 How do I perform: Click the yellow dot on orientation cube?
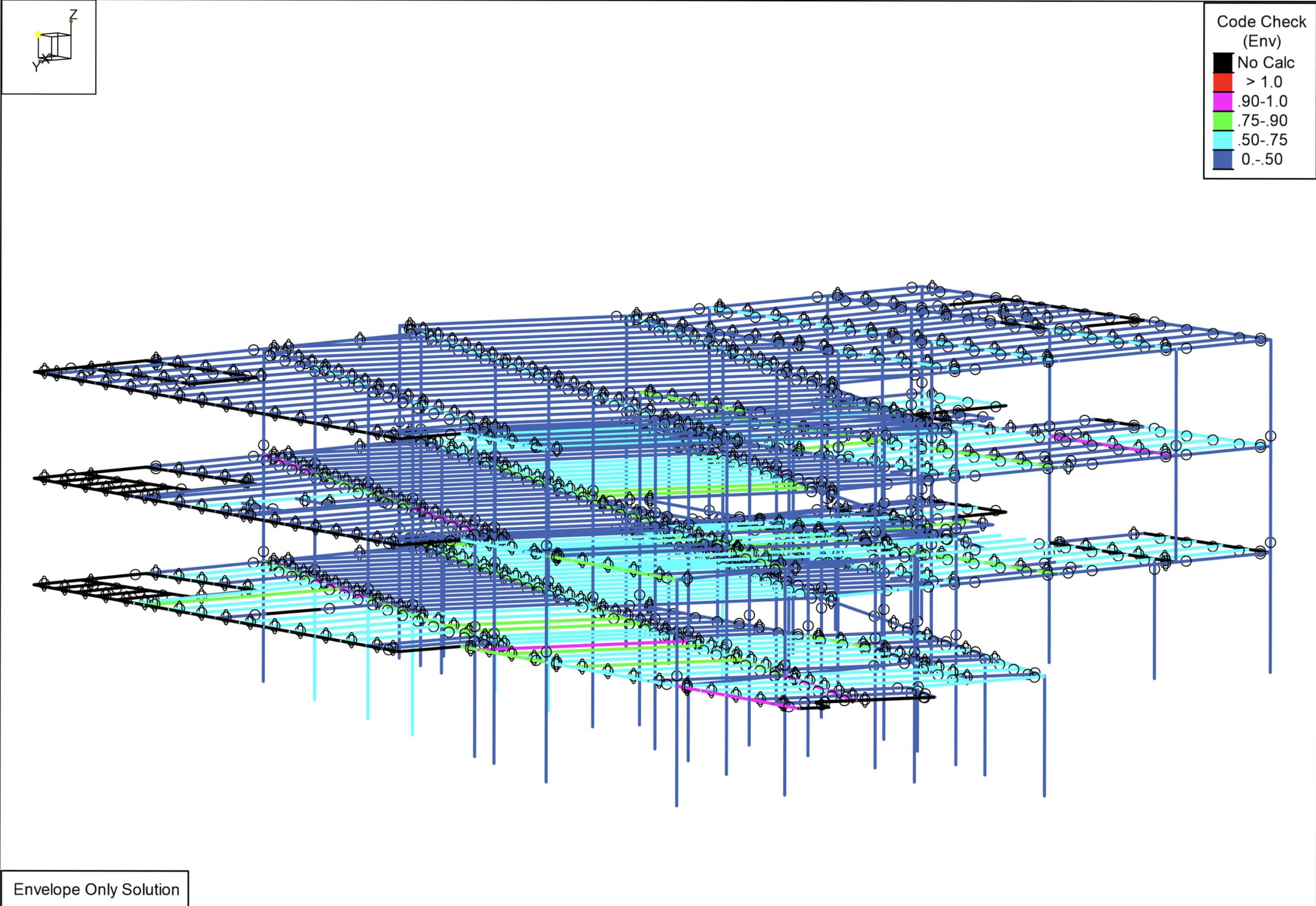[x=38, y=34]
